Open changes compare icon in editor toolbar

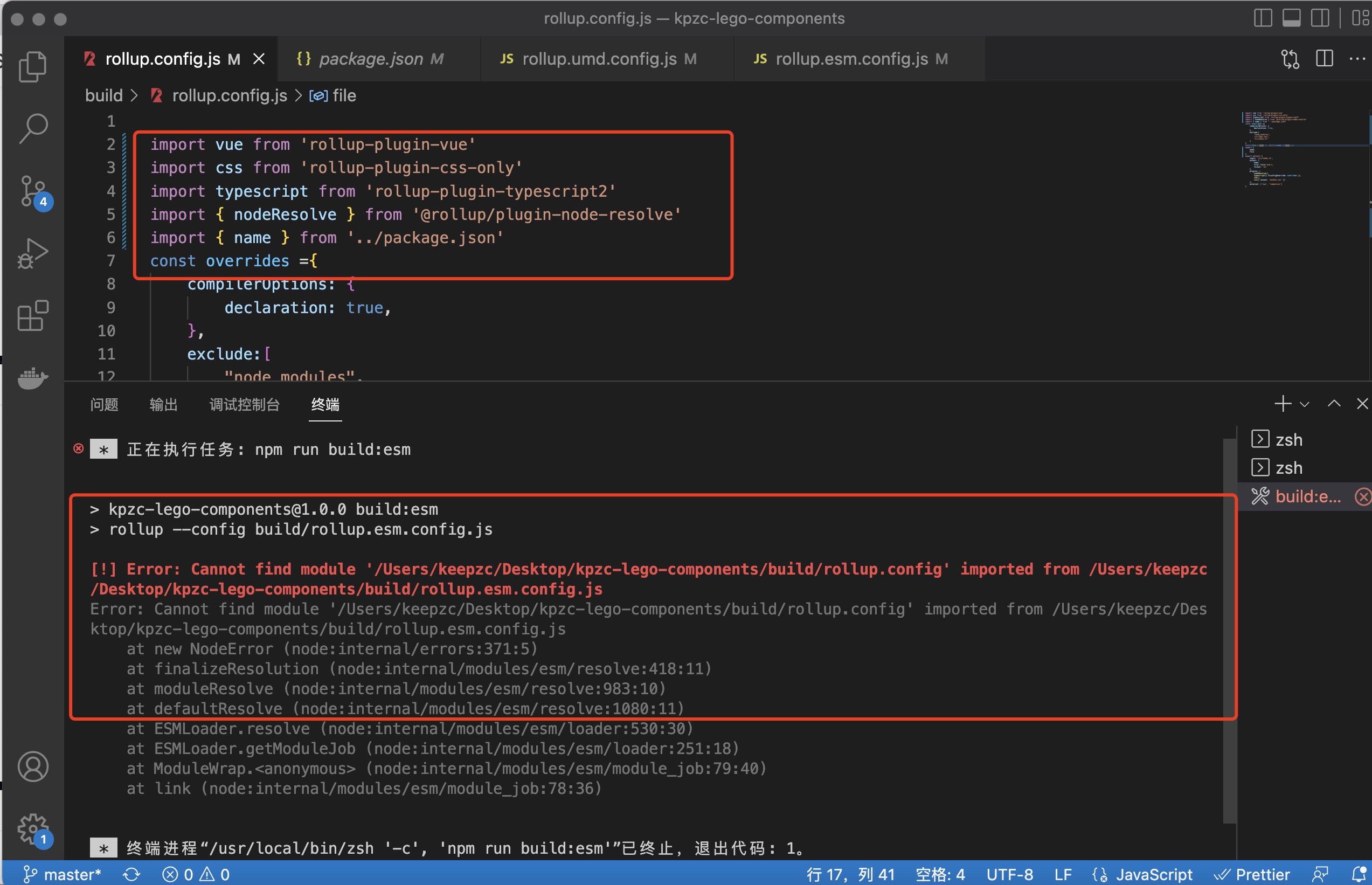[1290, 59]
